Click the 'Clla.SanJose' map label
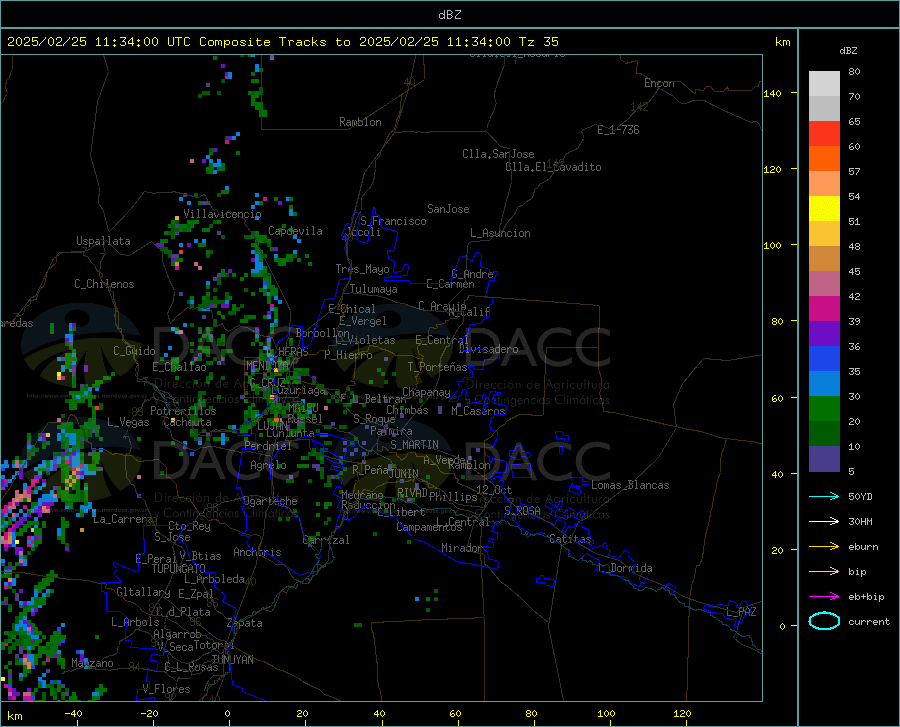 coord(498,154)
